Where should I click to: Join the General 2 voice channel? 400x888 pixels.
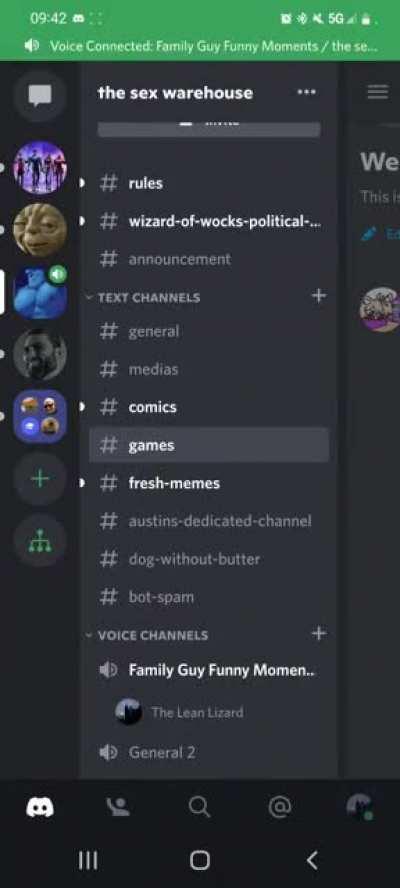click(209, 752)
